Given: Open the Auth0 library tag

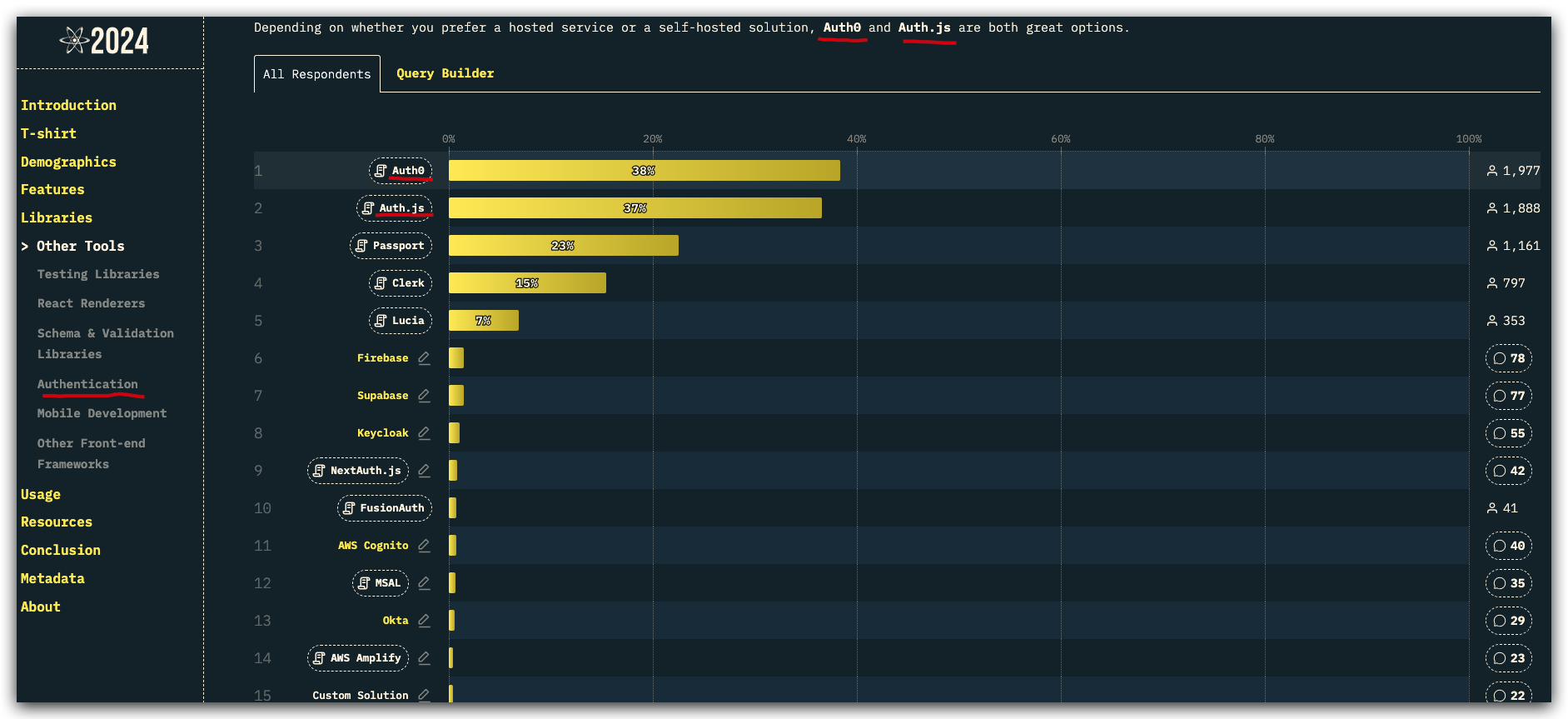Looking at the screenshot, I should [x=401, y=171].
